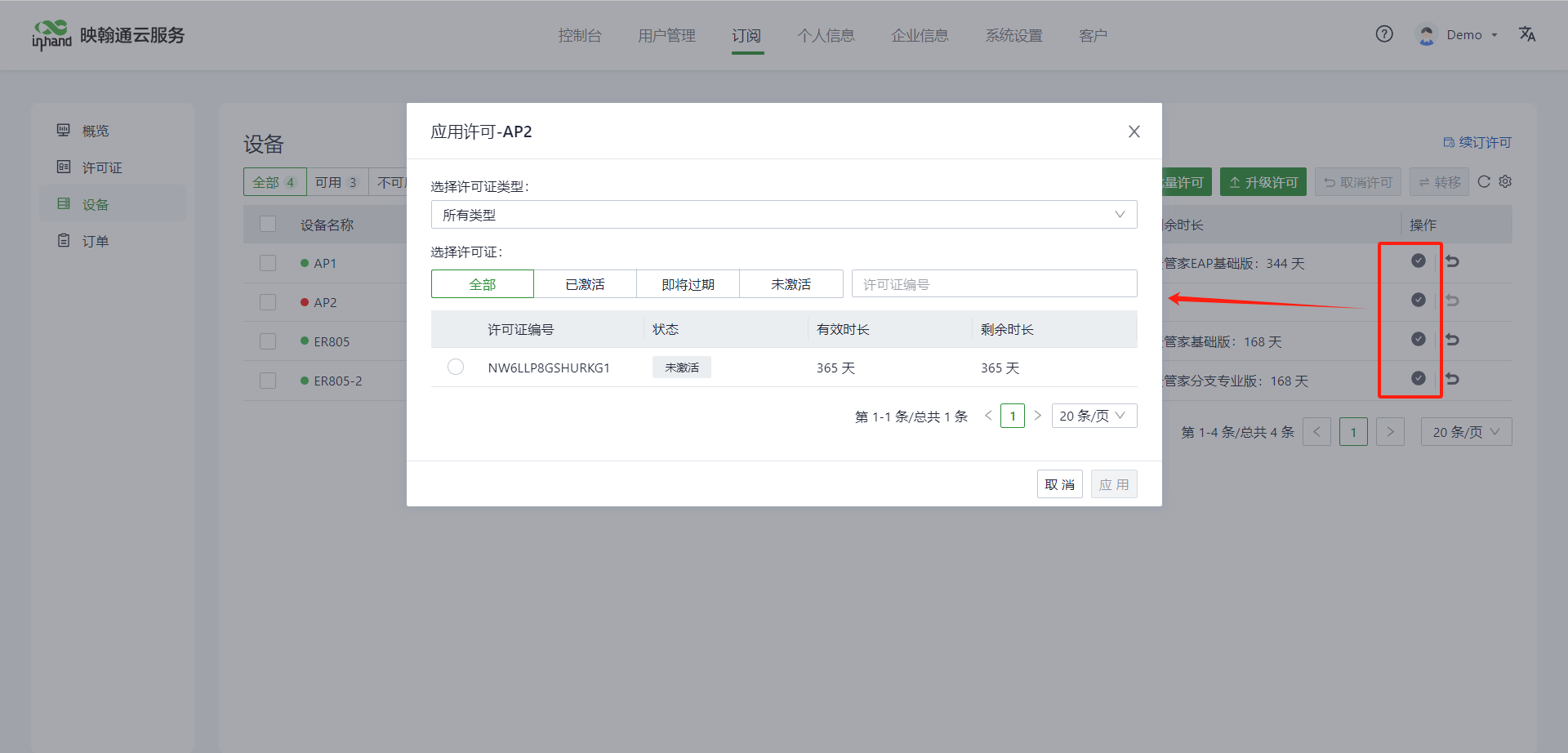Switch to 订阅 top menu
The image size is (1568, 753).
pyautogui.click(x=746, y=35)
